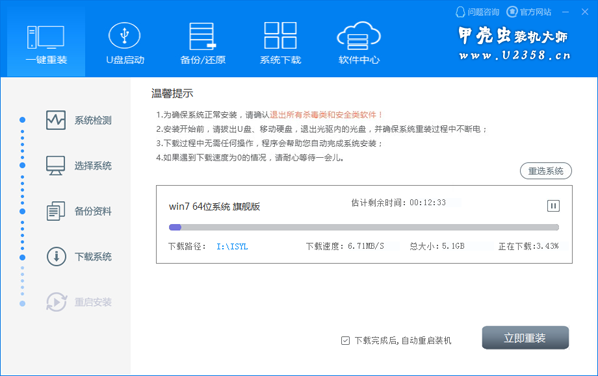Open the 备份/还原 tab
The image size is (598, 376).
click(203, 42)
